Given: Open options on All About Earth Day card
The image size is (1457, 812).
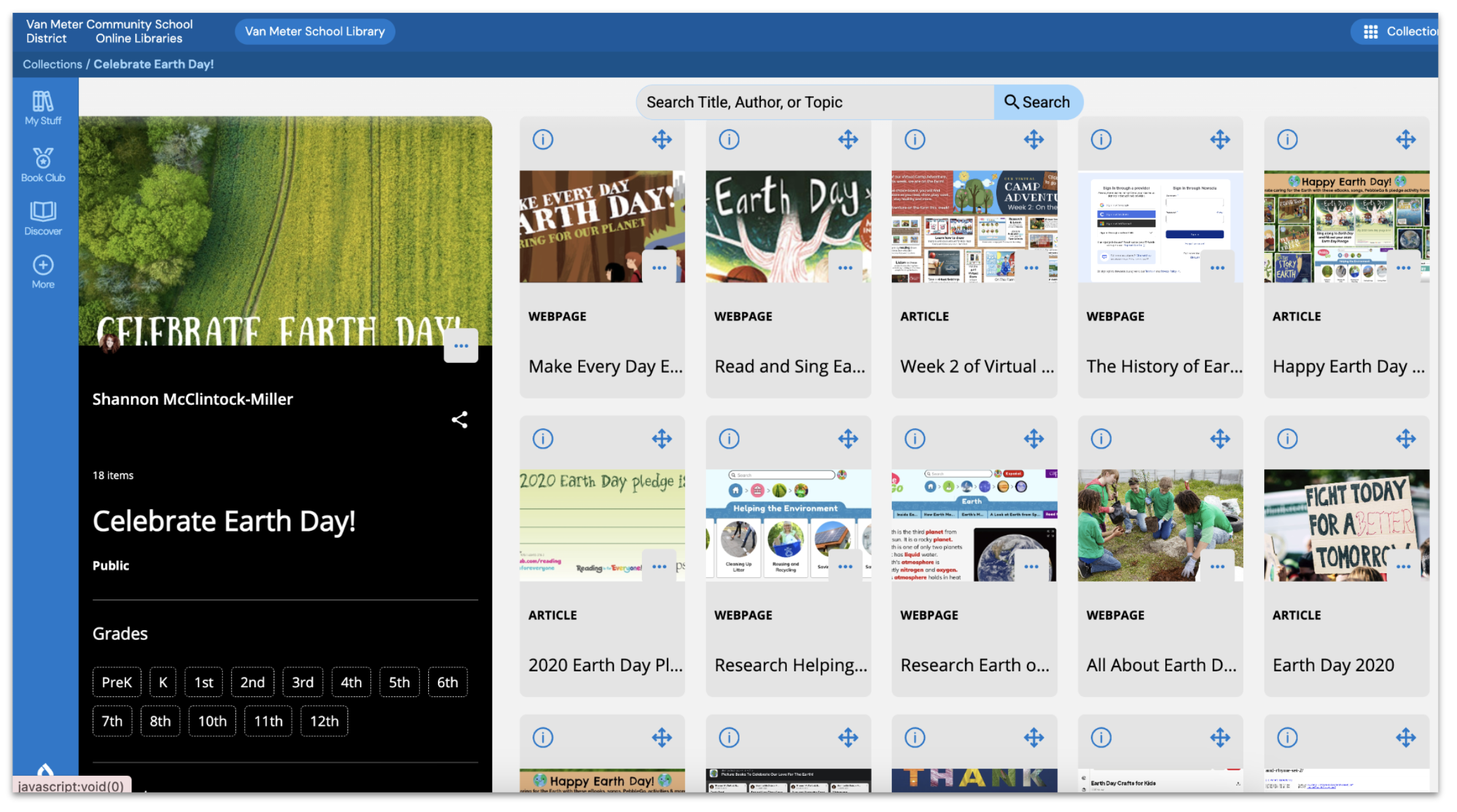Looking at the screenshot, I should click(x=1218, y=566).
